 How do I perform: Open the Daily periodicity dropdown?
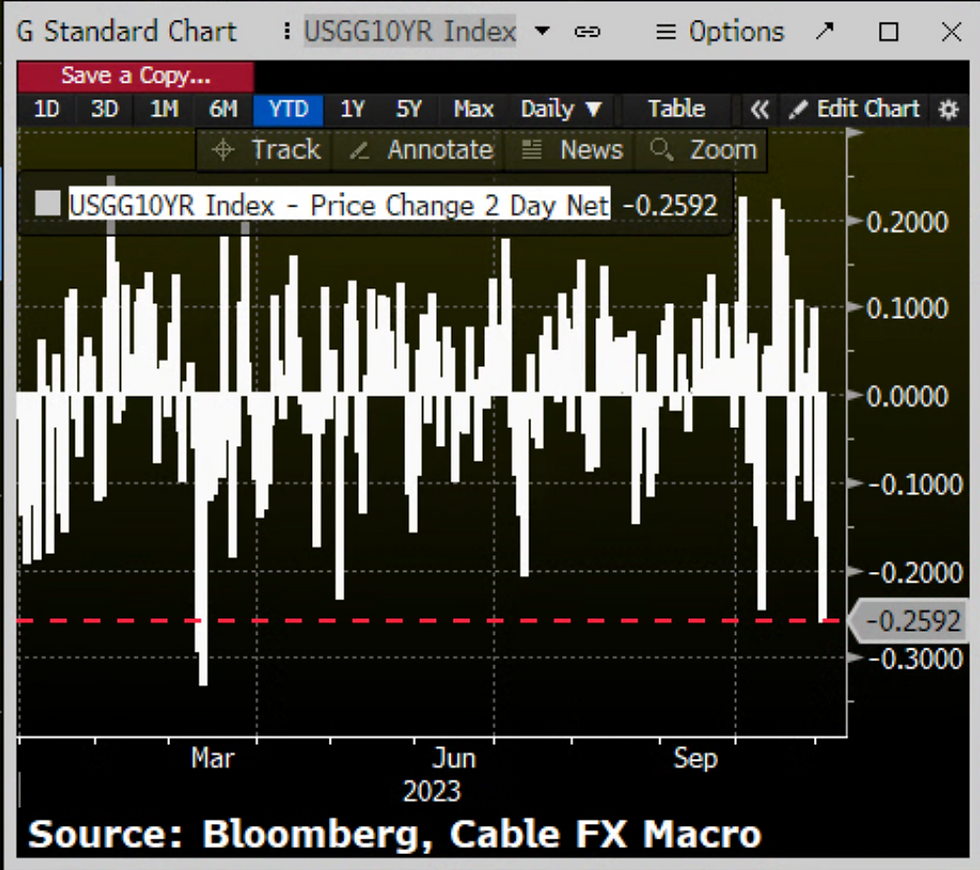click(561, 110)
